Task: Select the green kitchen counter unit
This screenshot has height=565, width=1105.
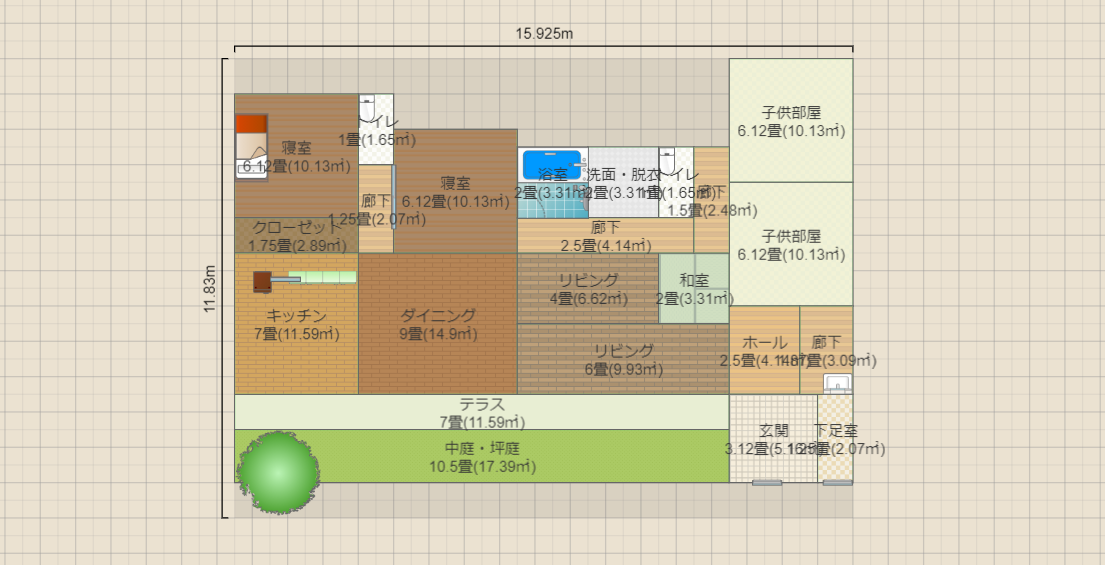Action: [x=323, y=277]
